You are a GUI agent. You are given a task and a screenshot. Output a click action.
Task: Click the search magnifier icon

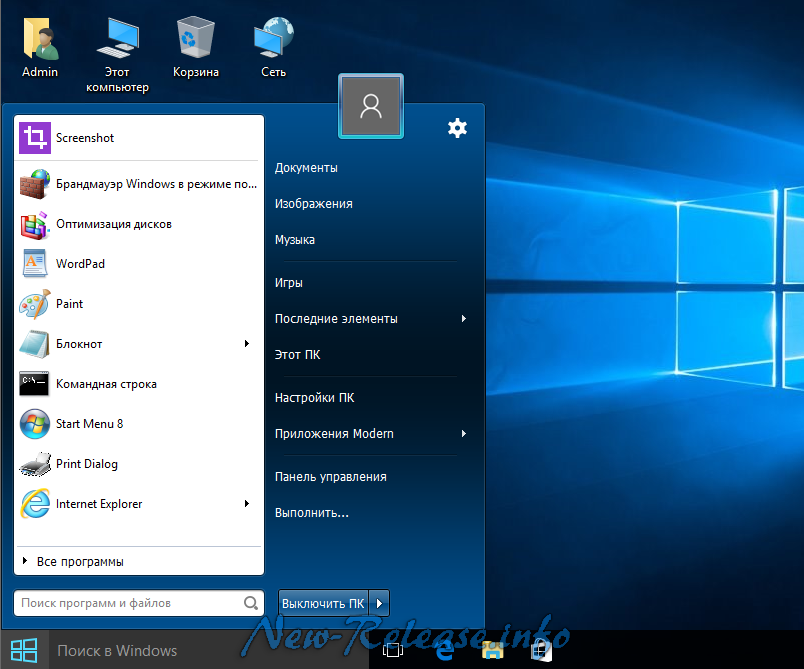click(251, 603)
